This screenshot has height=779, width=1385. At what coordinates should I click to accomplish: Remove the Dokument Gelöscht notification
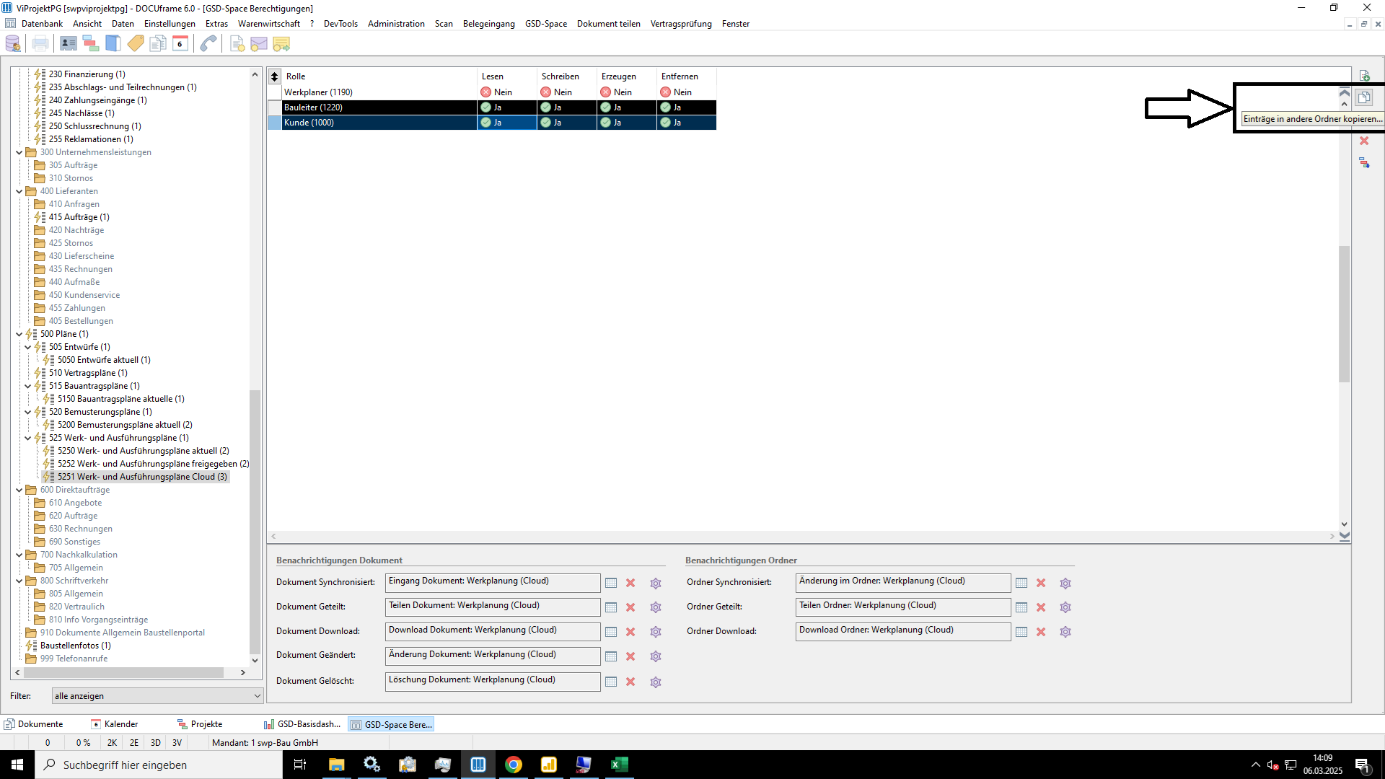click(x=631, y=682)
